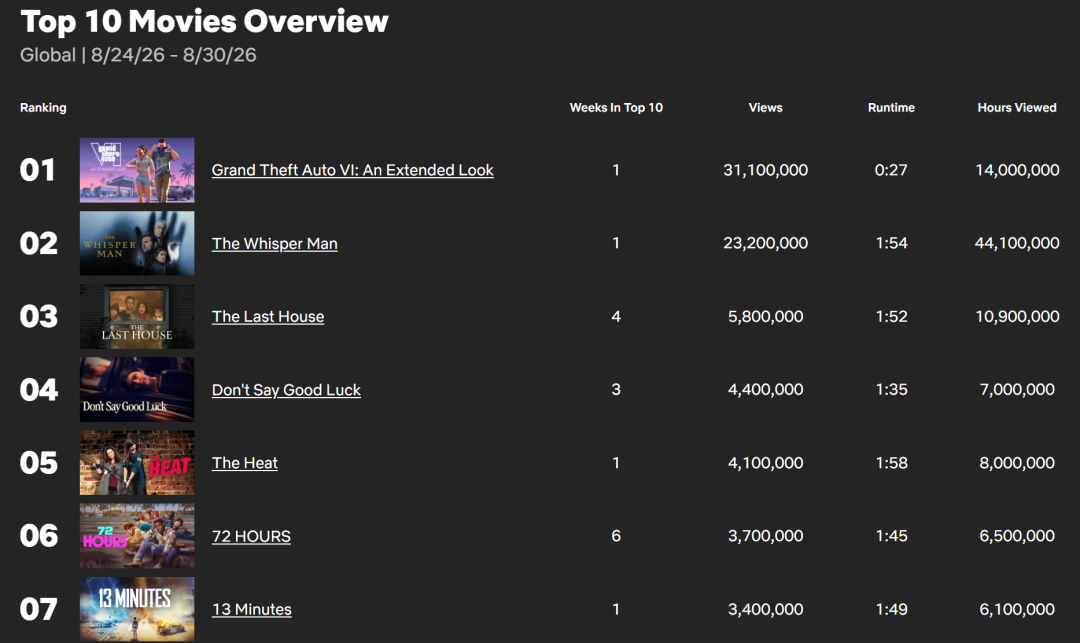
Task: Click The Whisper Man poster thumbnail
Action: click(137, 243)
